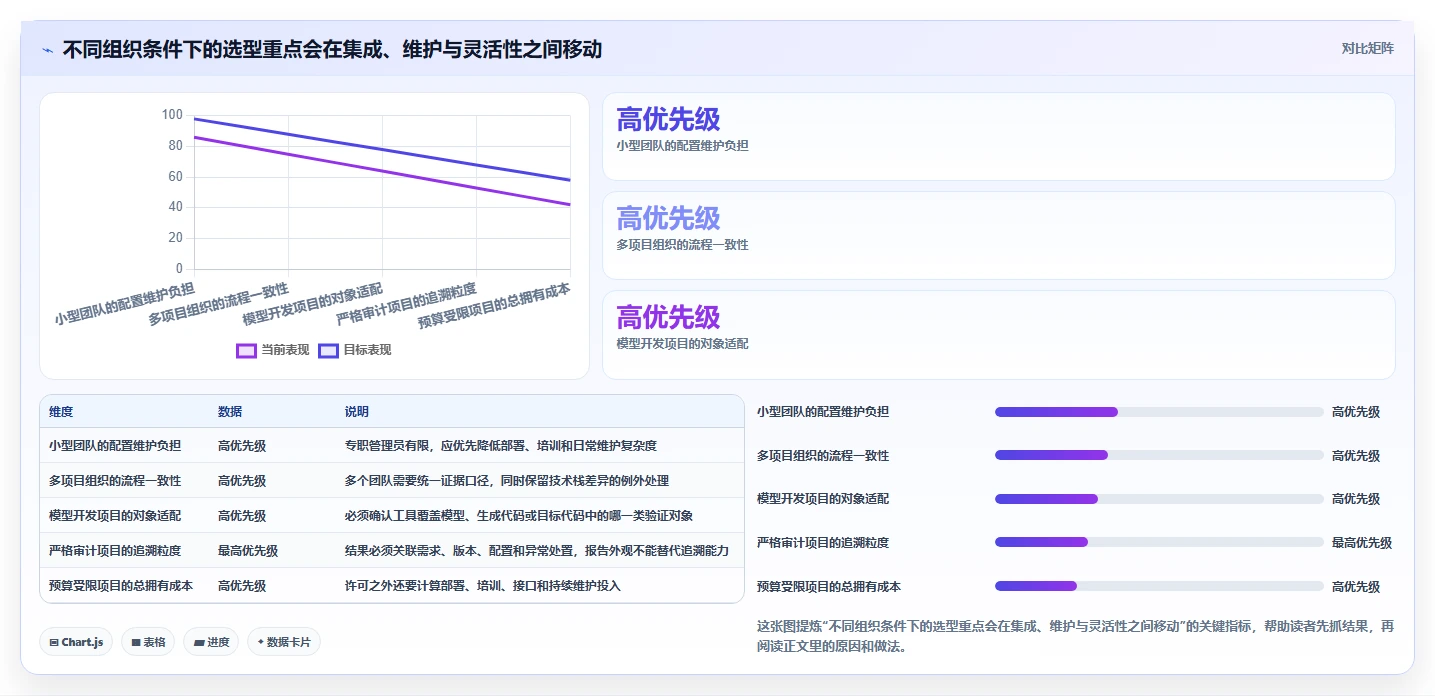Image resolution: width=1435 pixels, height=696 pixels.
Task: Click the 对比矩阵 label at top right
Action: coord(1367,48)
